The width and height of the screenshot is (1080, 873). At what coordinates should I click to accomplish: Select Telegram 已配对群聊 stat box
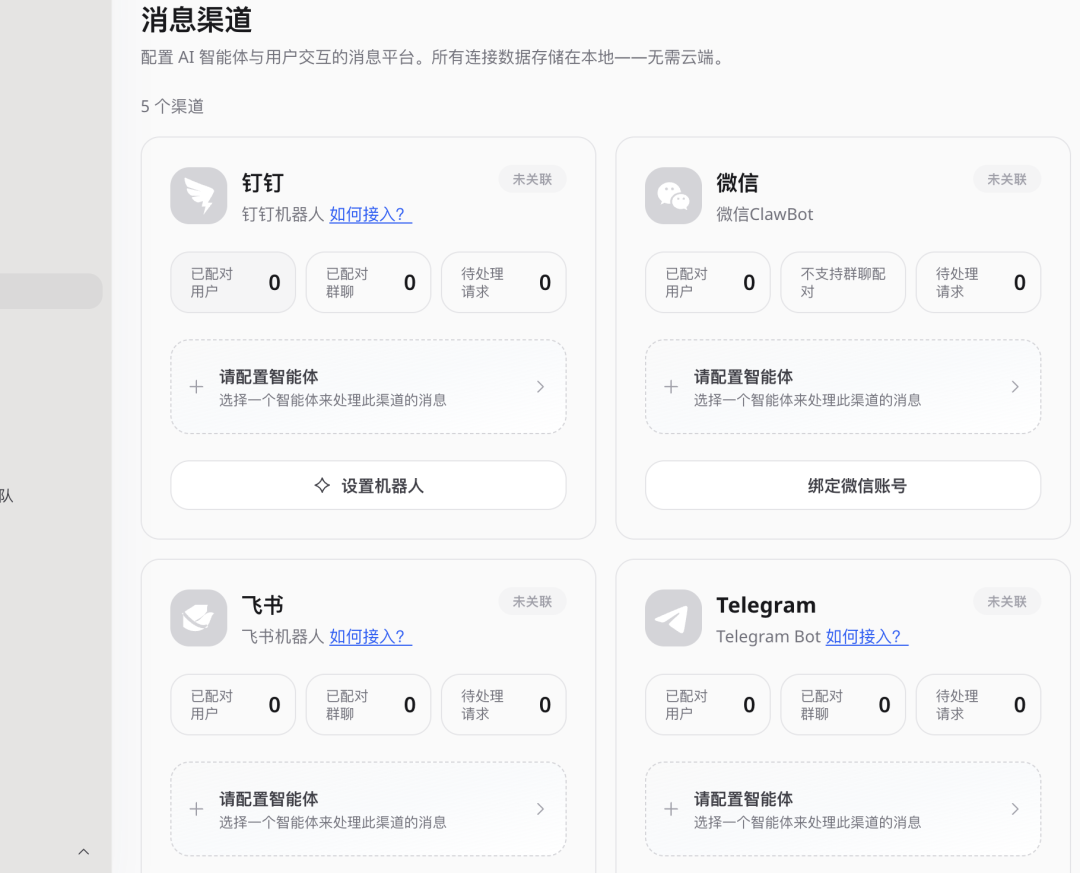[x=842, y=705]
